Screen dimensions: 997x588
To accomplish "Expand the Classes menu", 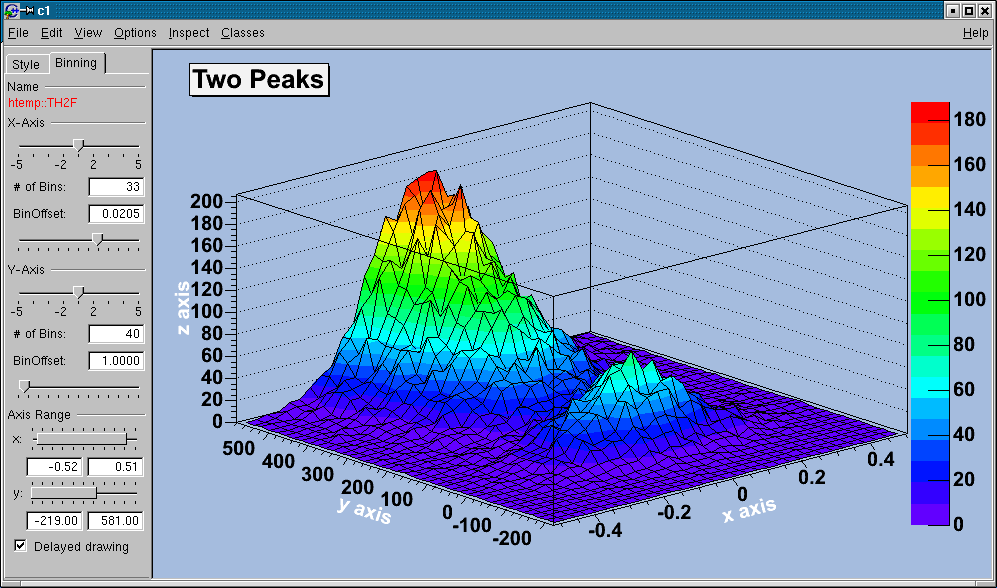I will pyautogui.click(x=243, y=33).
